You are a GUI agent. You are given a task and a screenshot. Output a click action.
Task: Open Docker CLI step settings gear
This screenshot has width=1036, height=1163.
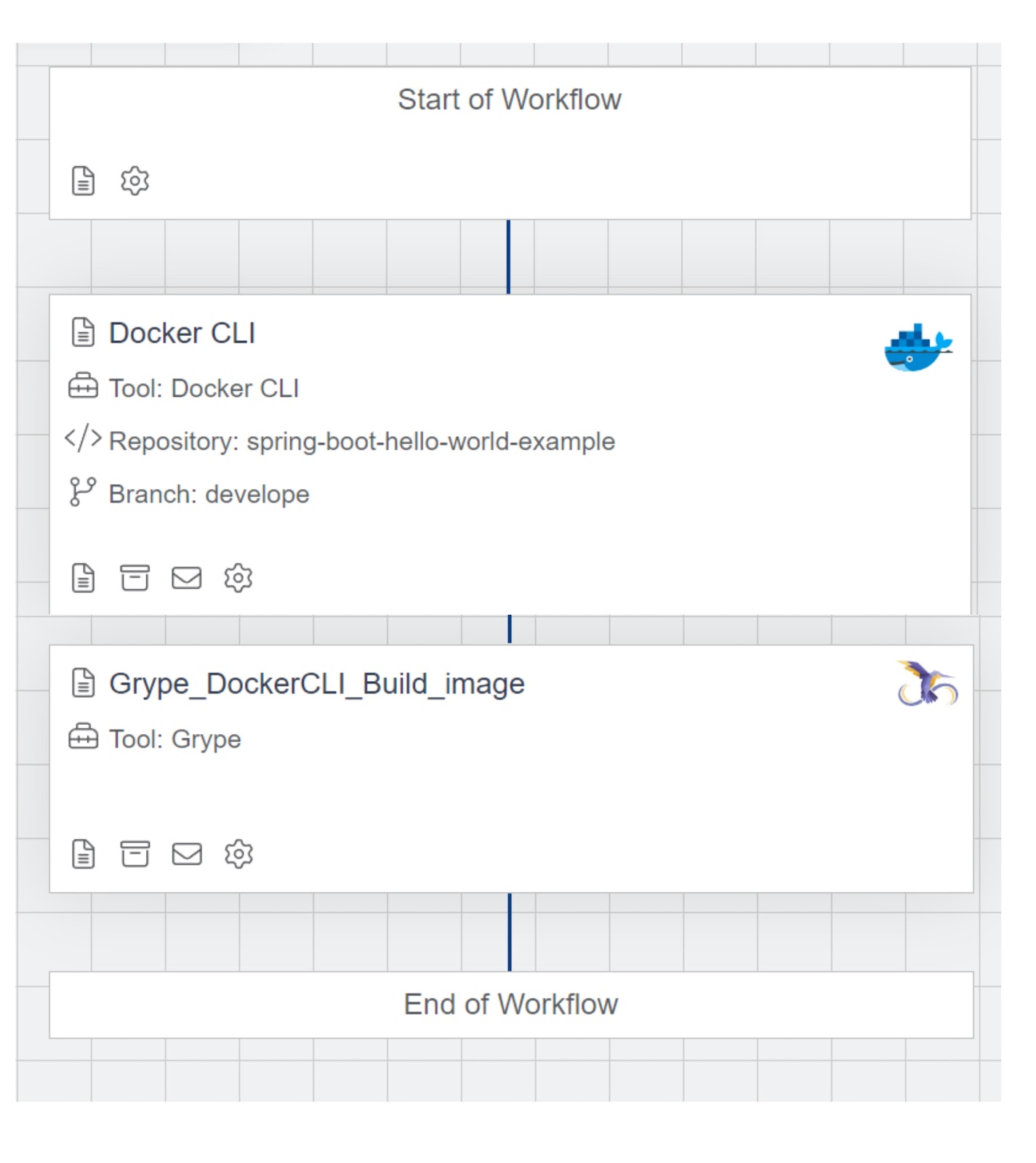point(238,578)
